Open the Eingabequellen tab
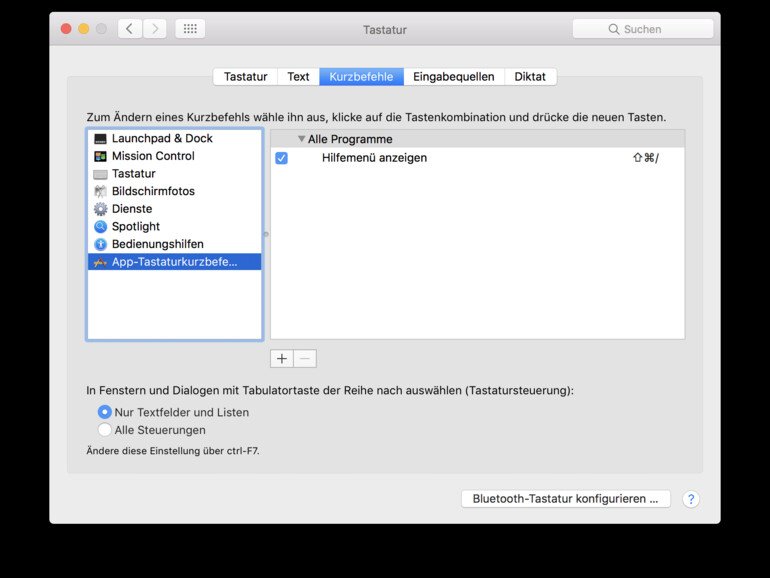This screenshot has height=578, width=770. tap(454, 77)
